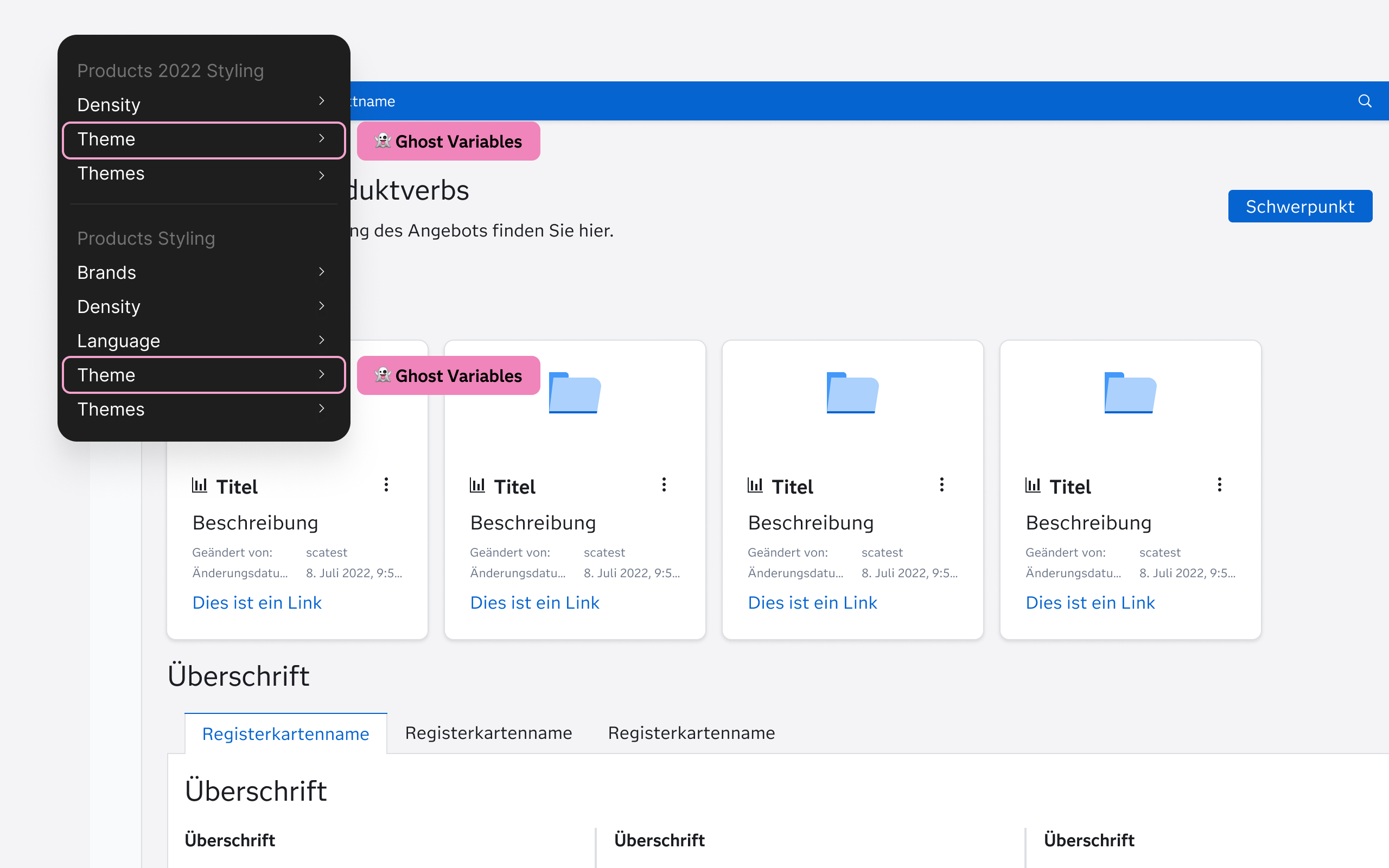
Task: Open the kebab menu on the first Titel card
Action: [x=386, y=485]
